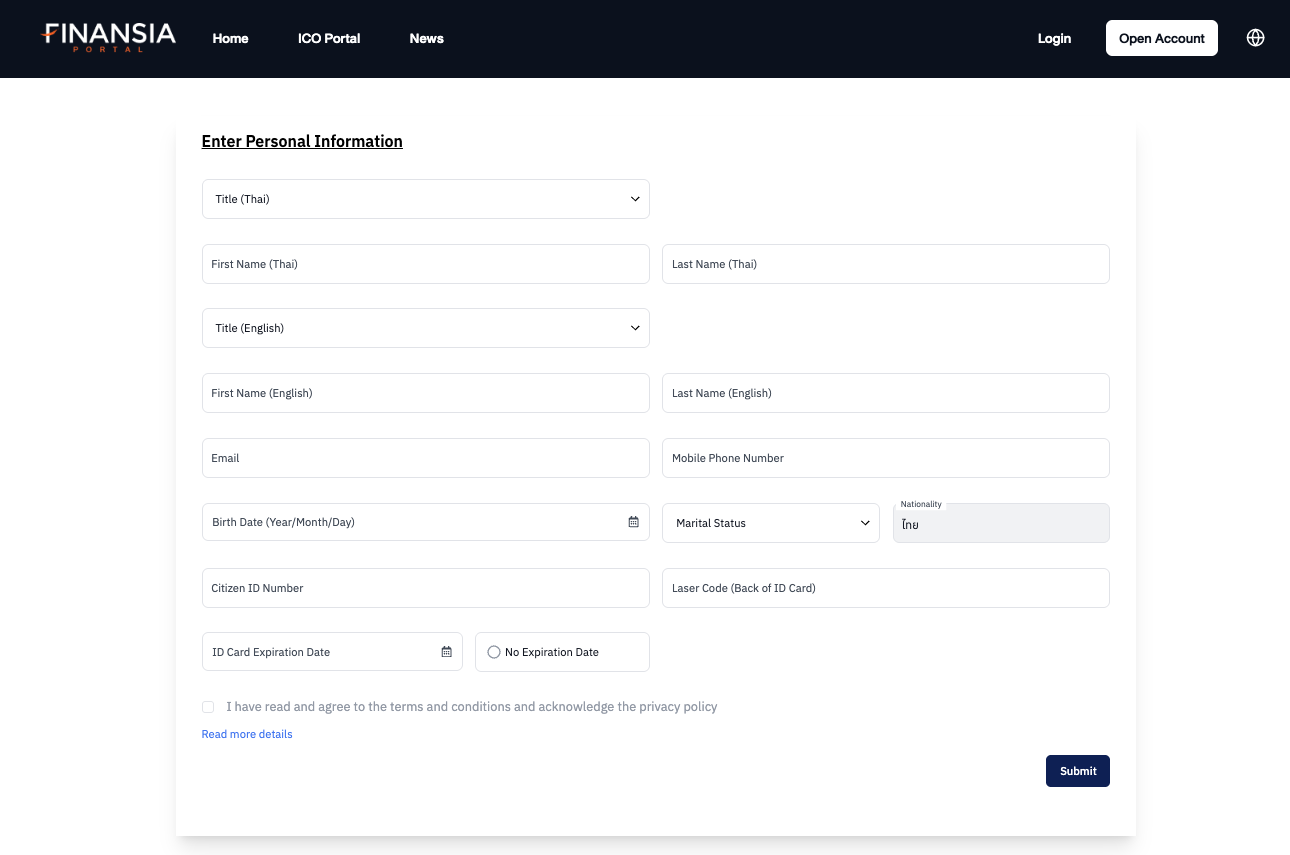Image resolution: width=1290 pixels, height=855 pixels.
Task: Open the globe language selector
Action: pos(1255,38)
